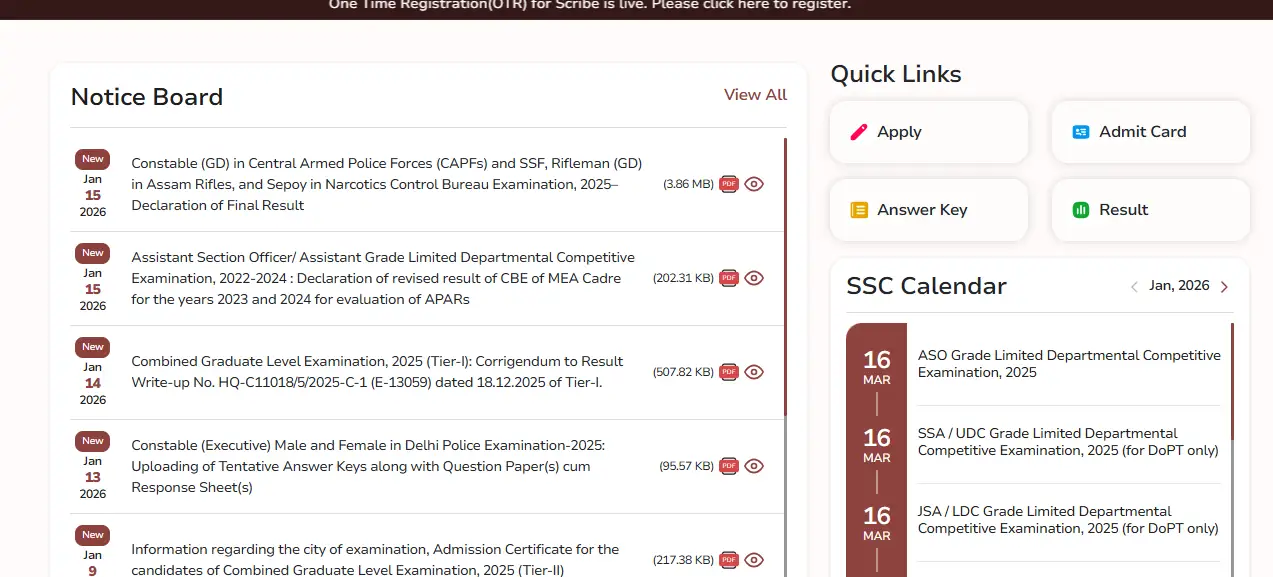Download the Delhi Police answer keys PDF
The height and width of the screenshot is (577, 1273).
728,465
